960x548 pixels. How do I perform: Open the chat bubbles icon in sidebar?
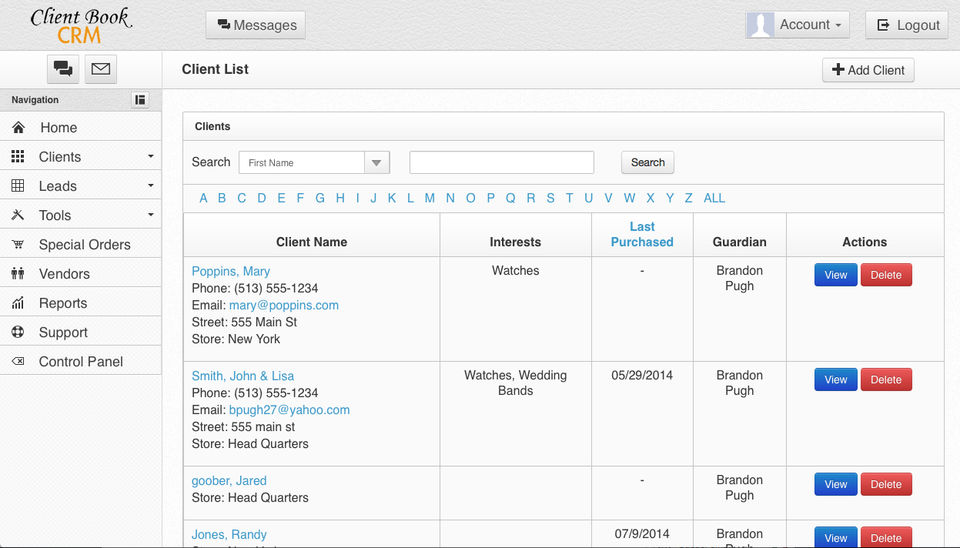(63, 69)
